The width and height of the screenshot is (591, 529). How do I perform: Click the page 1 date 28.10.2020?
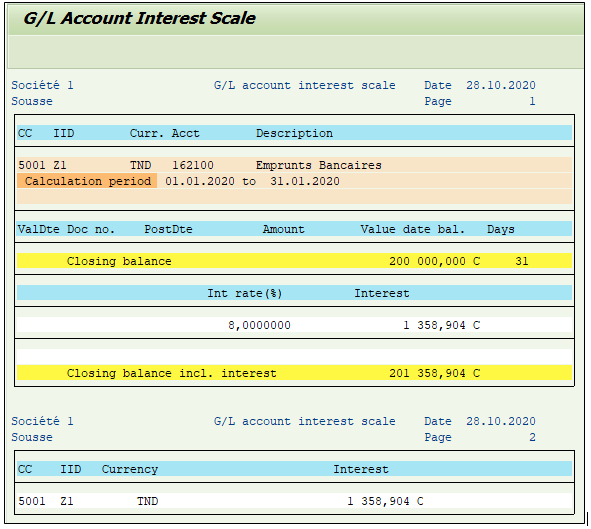(501, 85)
